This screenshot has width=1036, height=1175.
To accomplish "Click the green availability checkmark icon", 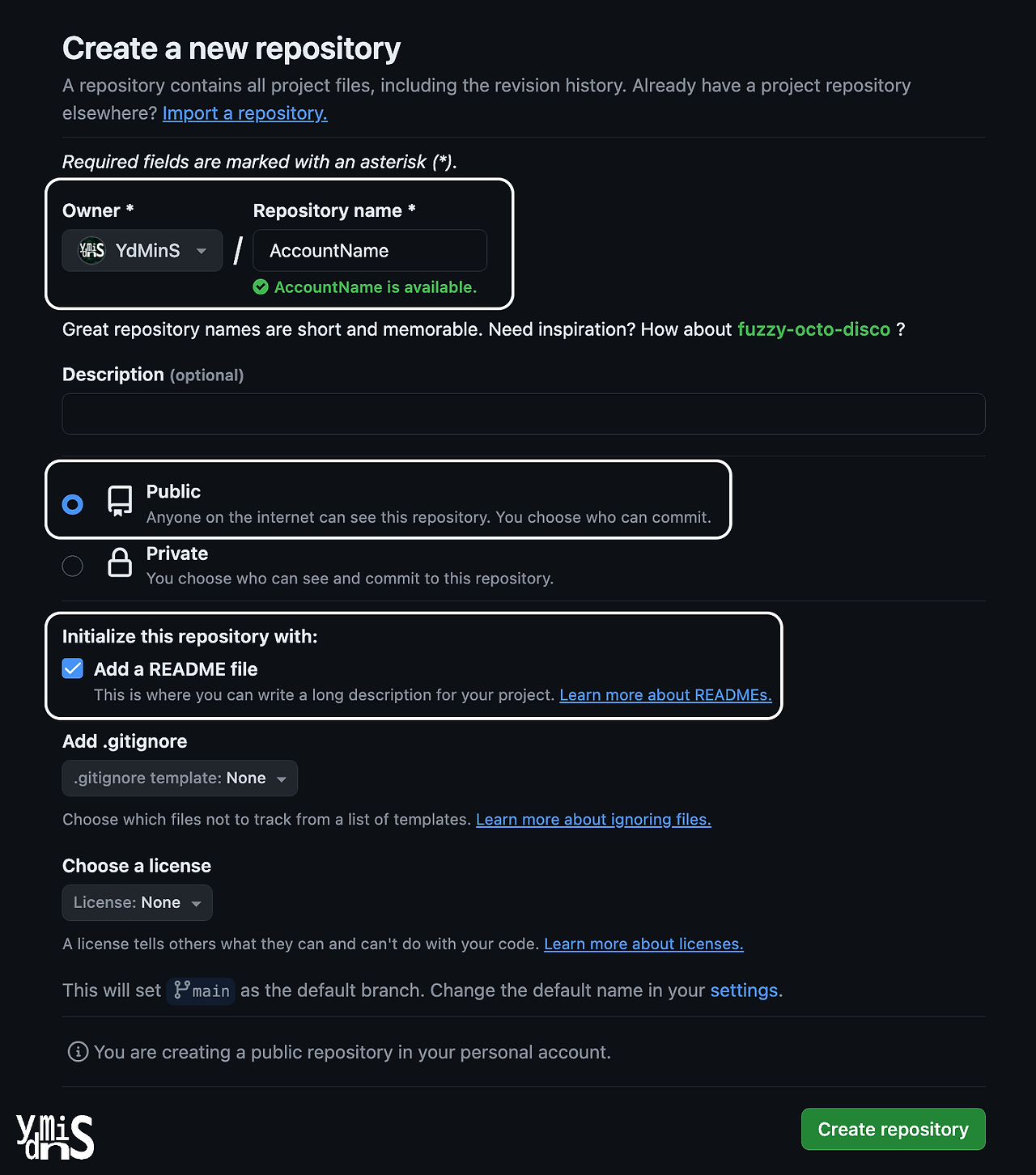I will 261,287.
